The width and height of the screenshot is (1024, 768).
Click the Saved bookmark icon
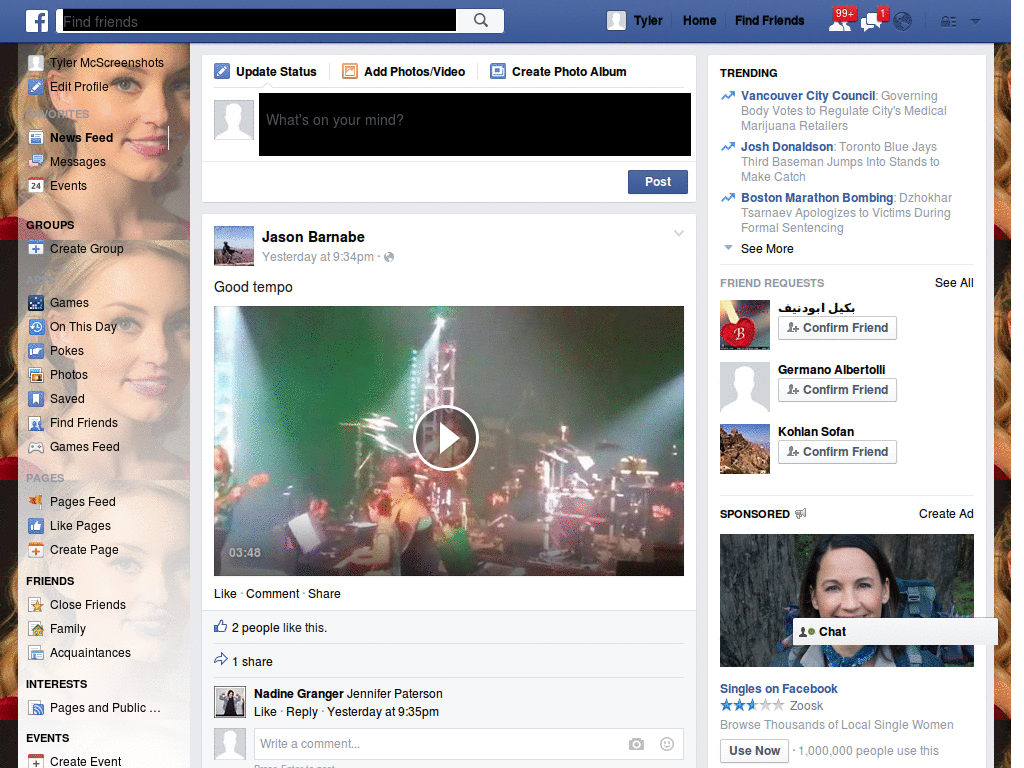(x=36, y=399)
